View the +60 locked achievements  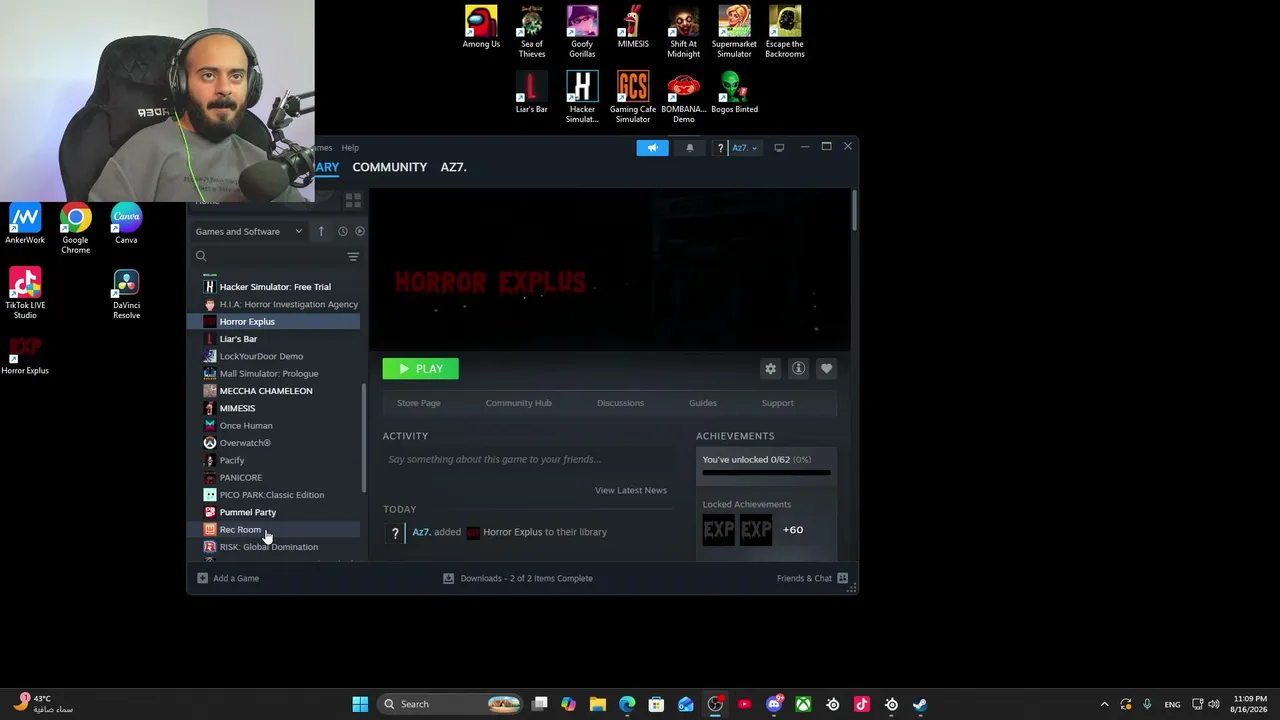[793, 530]
